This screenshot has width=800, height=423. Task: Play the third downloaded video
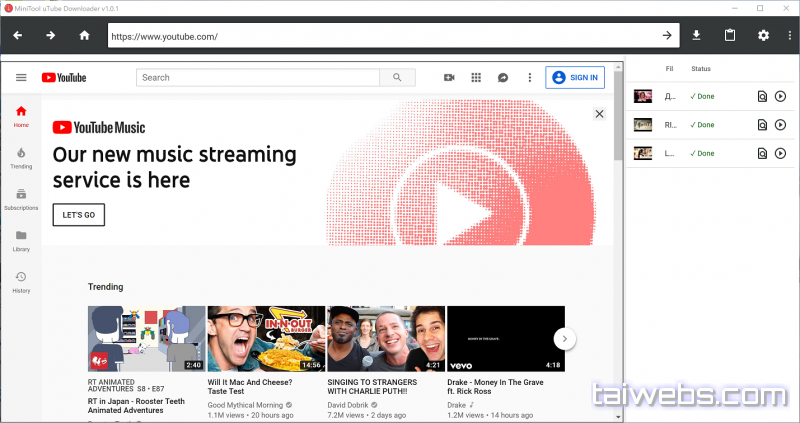pos(781,153)
